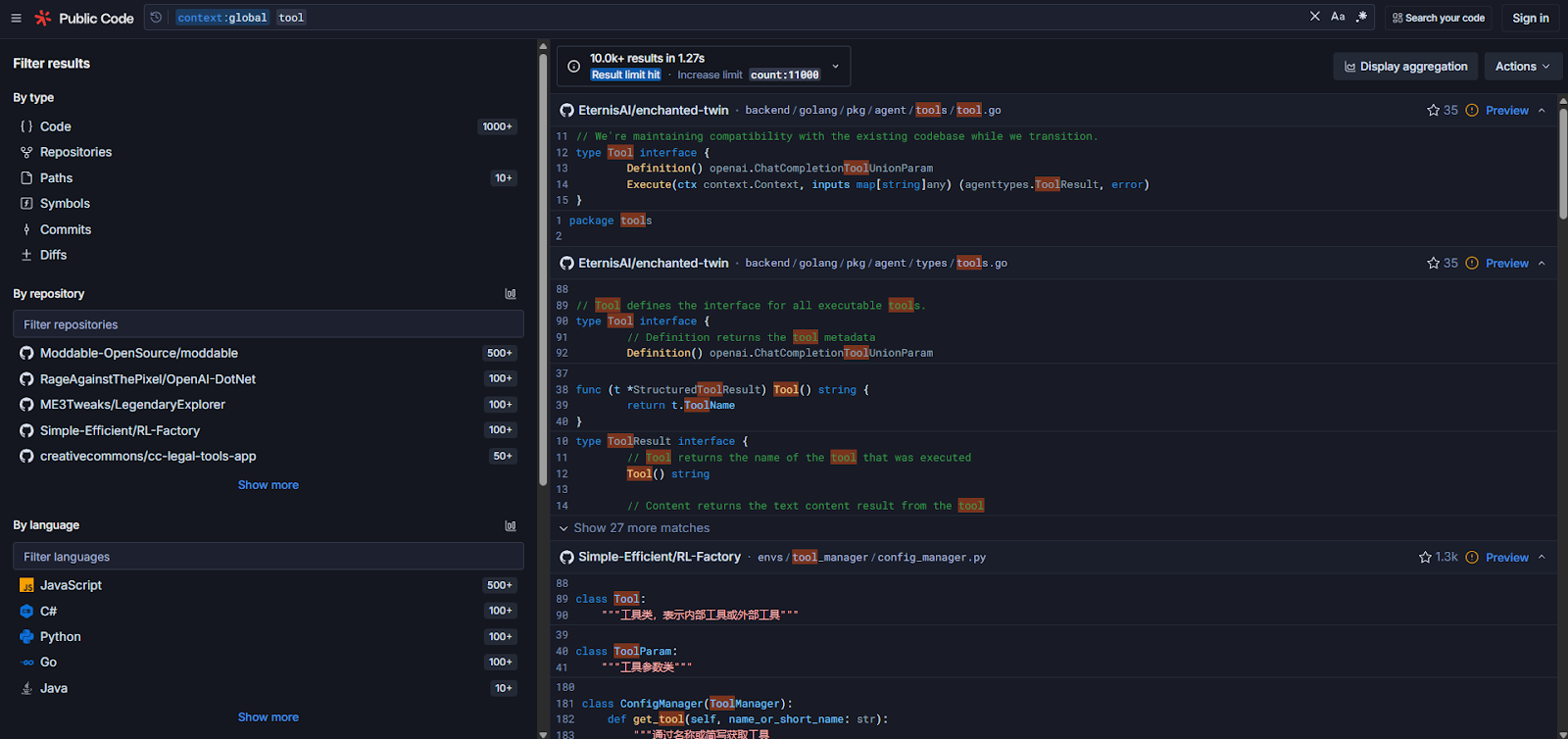Filter by Python language
Screen dimensions: 1568x739
(x=268, y=636)
